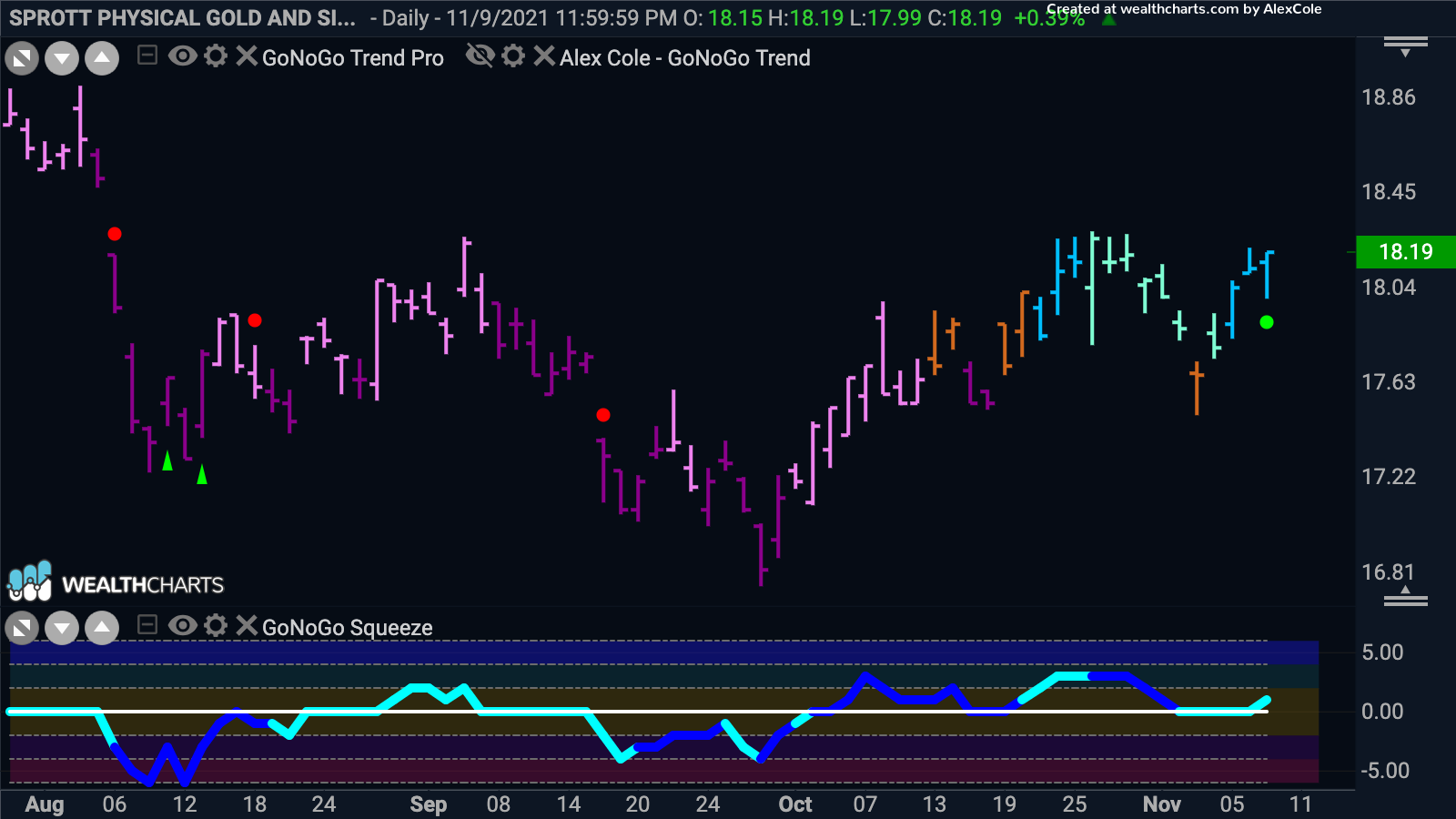Click the 5.00 level on Squeeze scale
This screenshot has width=1456, height=819.
pos(1382,652)
